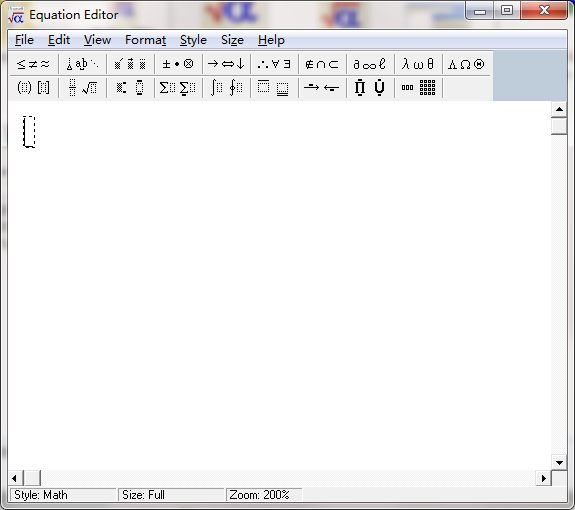Open the set theory symbols palette

[322, 64]
